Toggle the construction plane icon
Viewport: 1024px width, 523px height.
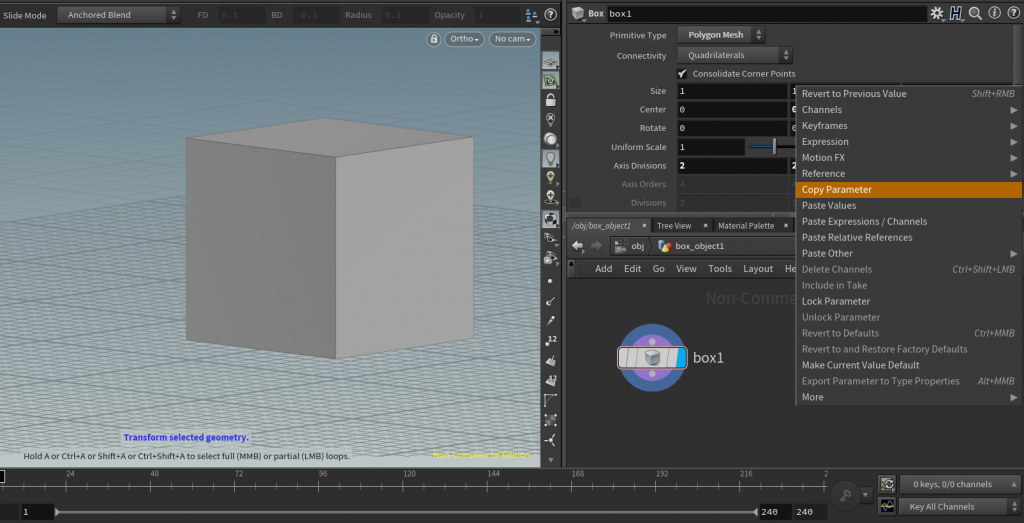(x=551, y=81)
